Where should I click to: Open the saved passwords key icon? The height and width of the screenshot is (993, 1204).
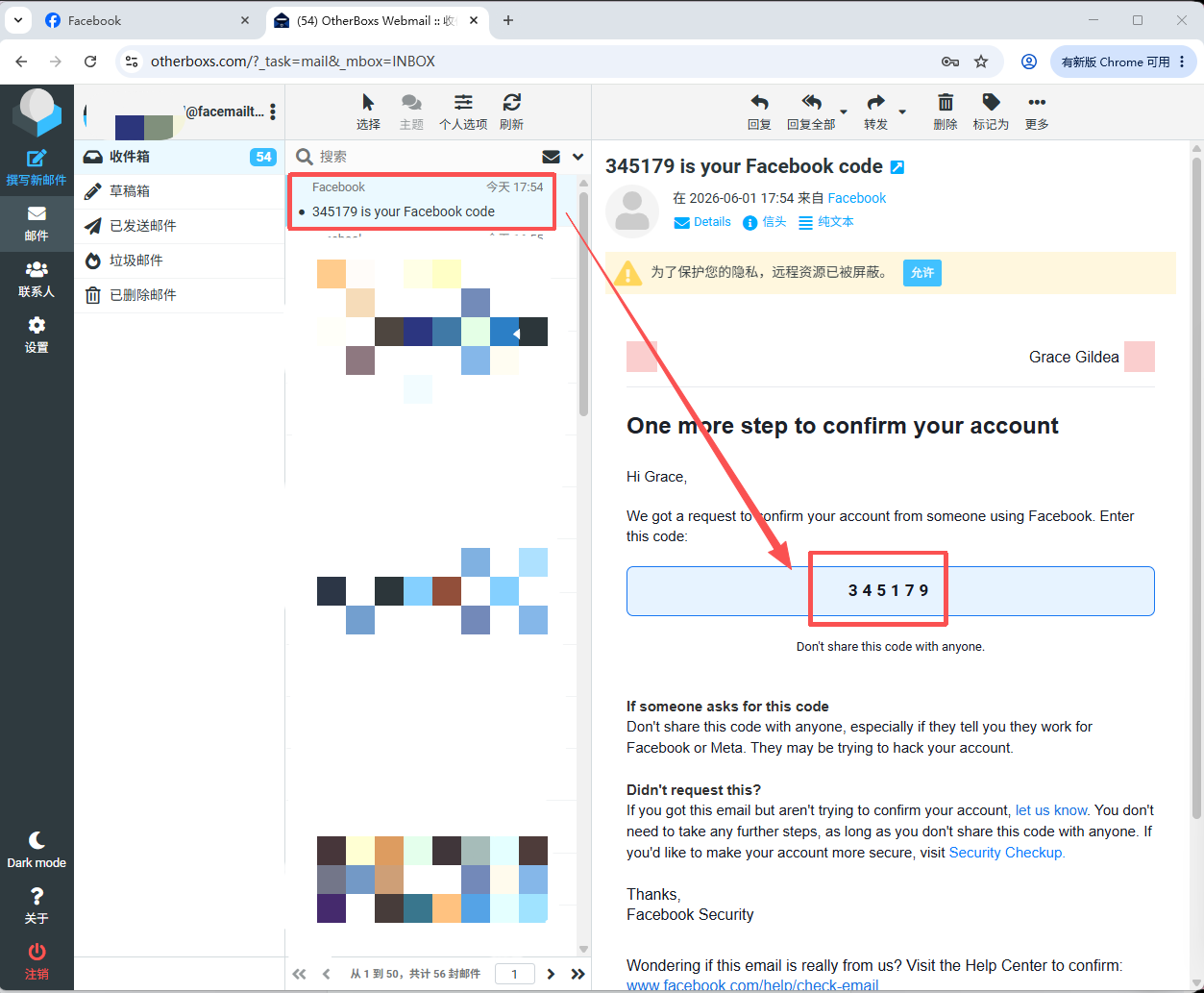950,62
